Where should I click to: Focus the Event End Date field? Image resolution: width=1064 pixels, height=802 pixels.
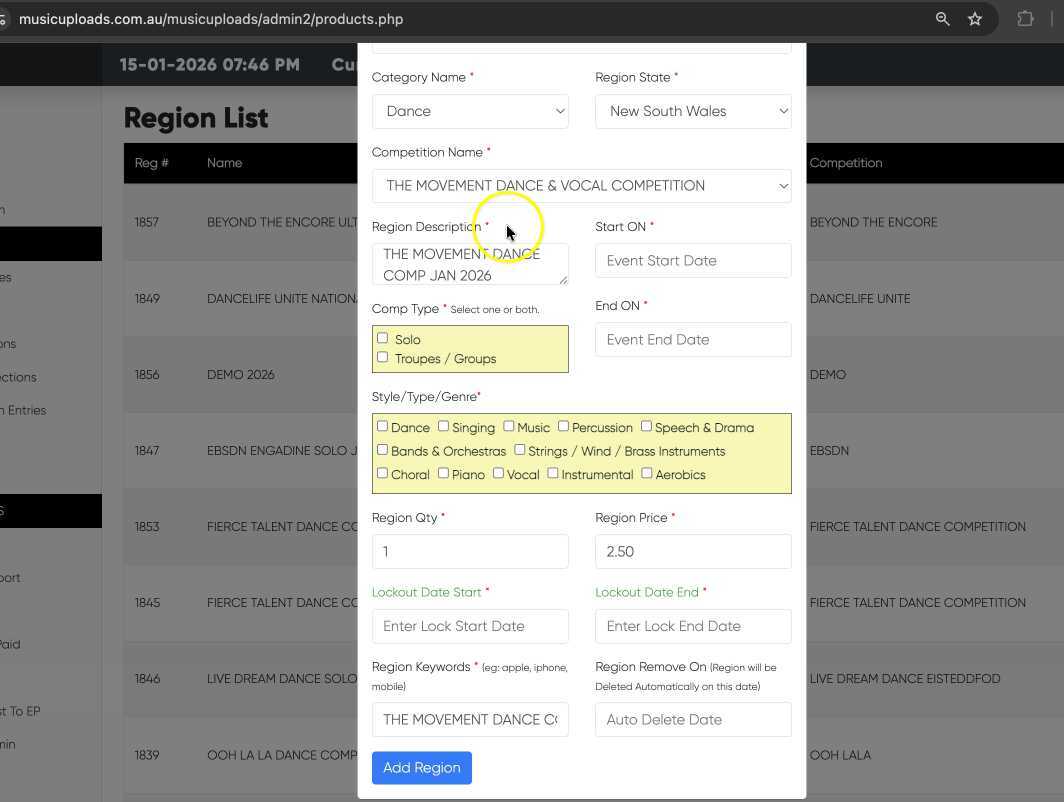694,340
